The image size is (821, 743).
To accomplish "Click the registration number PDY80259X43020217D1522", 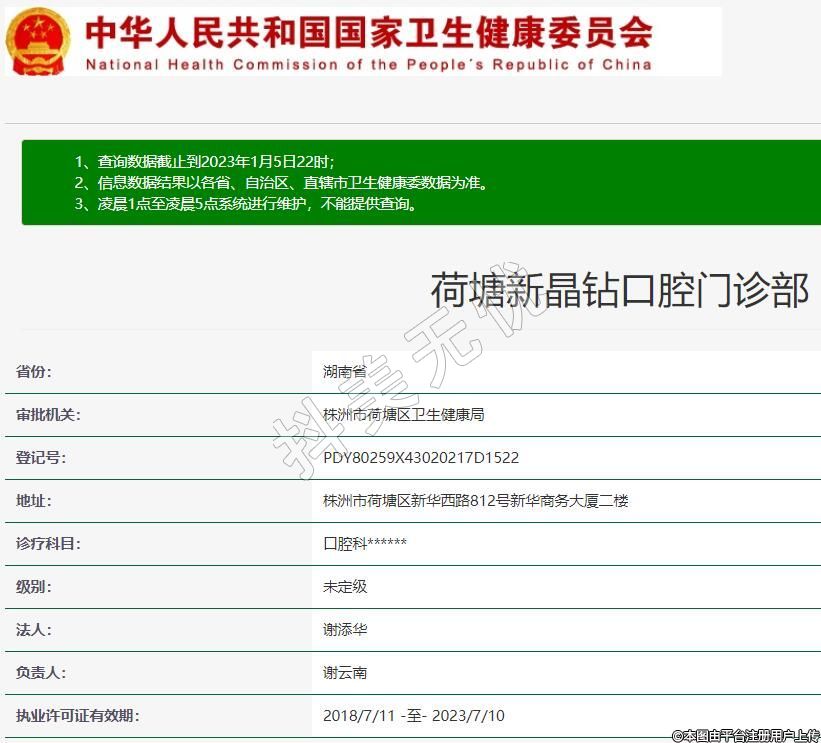I will pos(421,458).
